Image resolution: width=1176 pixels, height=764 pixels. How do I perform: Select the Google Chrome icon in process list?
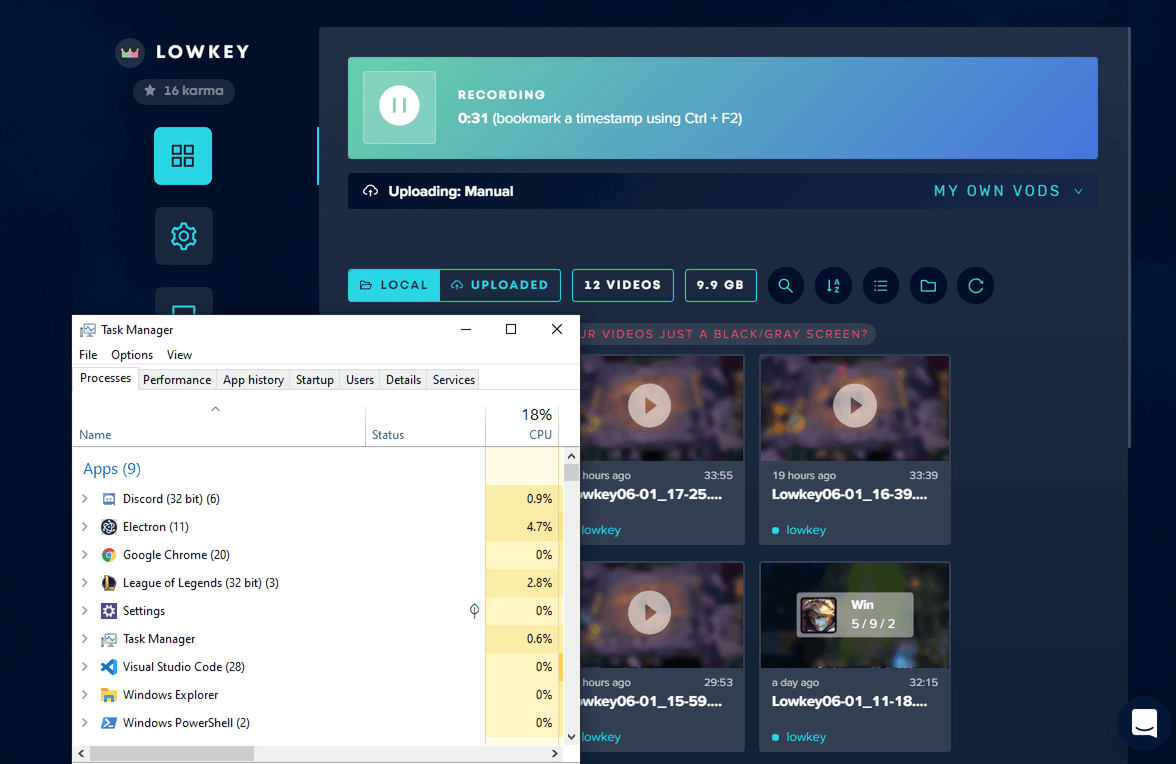(x=109, y=555)
